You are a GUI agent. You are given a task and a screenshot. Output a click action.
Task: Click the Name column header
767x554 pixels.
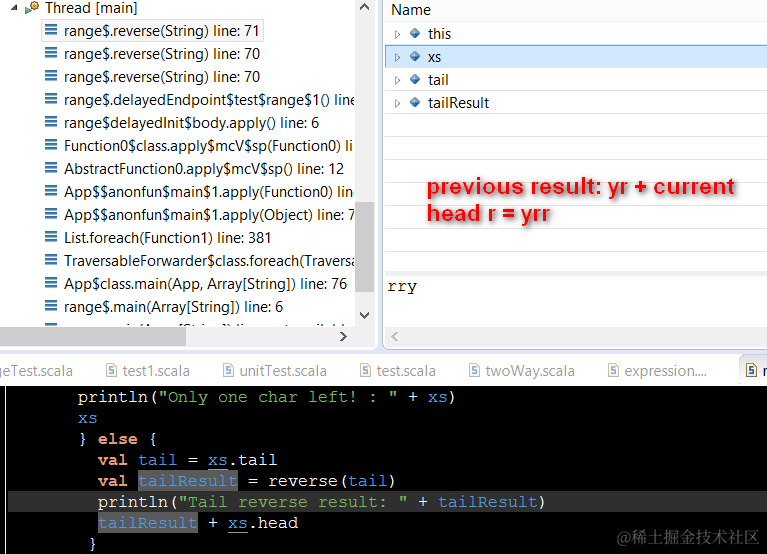[411, 10]
